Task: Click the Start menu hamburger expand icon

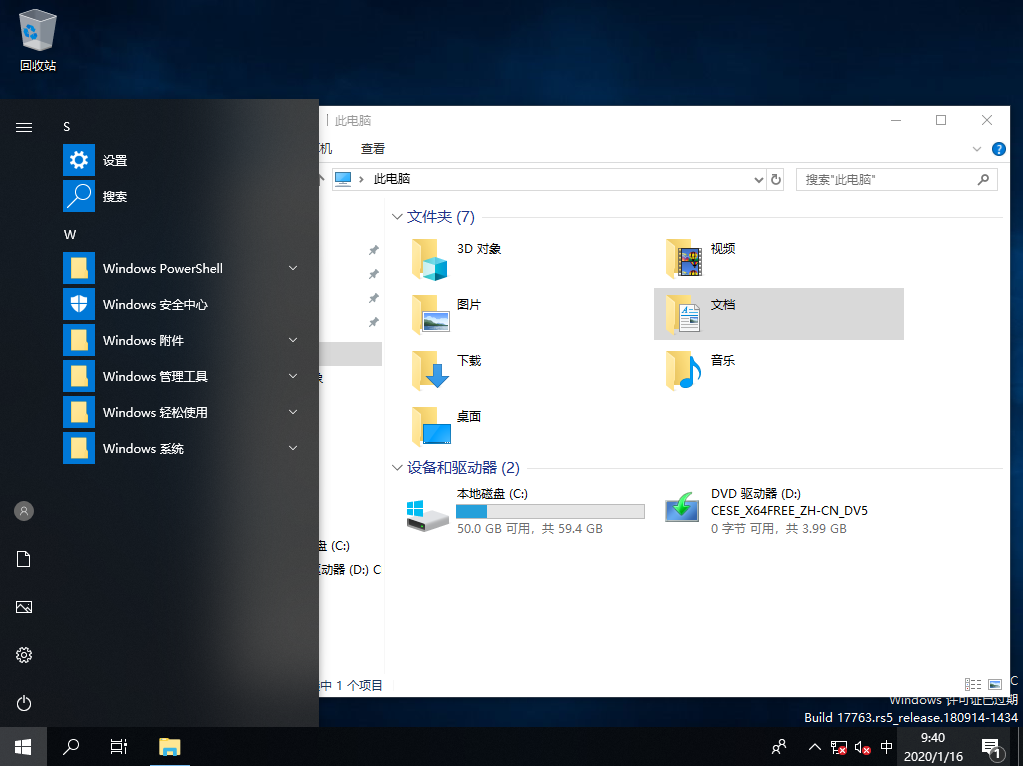Action: click(23, 127)
